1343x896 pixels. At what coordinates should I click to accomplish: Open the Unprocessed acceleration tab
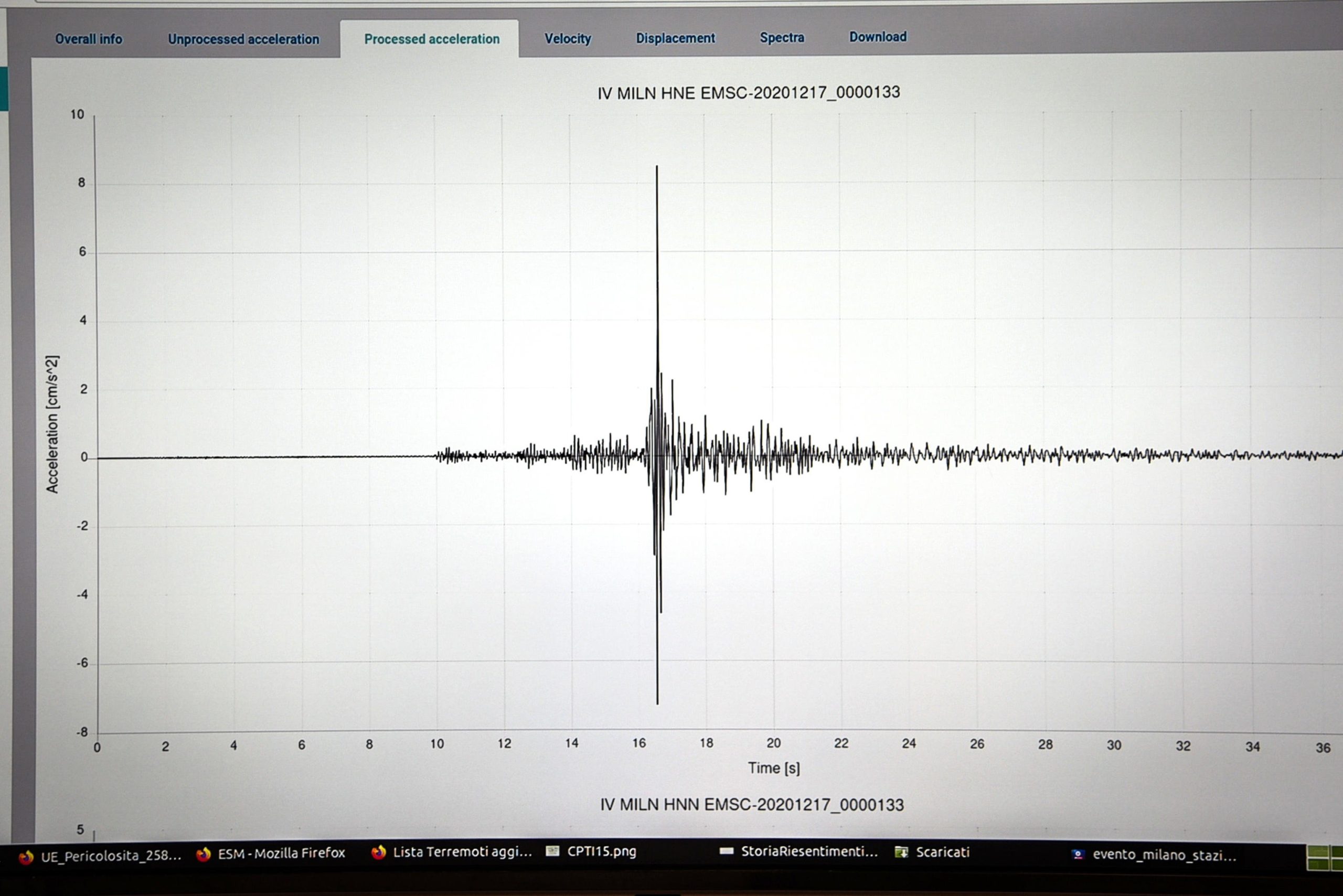click(x=242, y=39)
